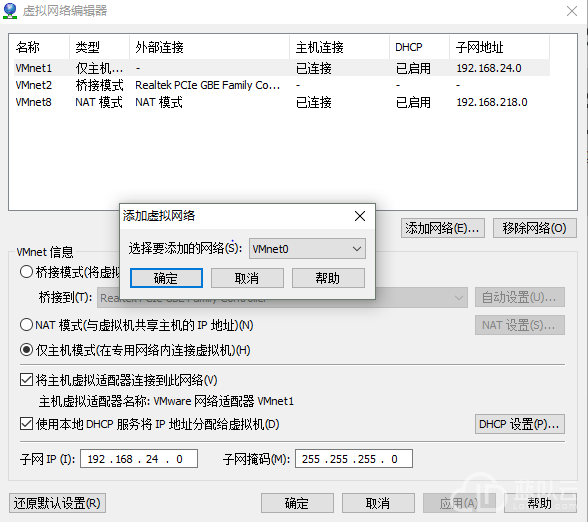The image size is (588, 522).
Task: Click 帮助 in add network dialog
Action: pyautogui.click(x=328, y=278)
